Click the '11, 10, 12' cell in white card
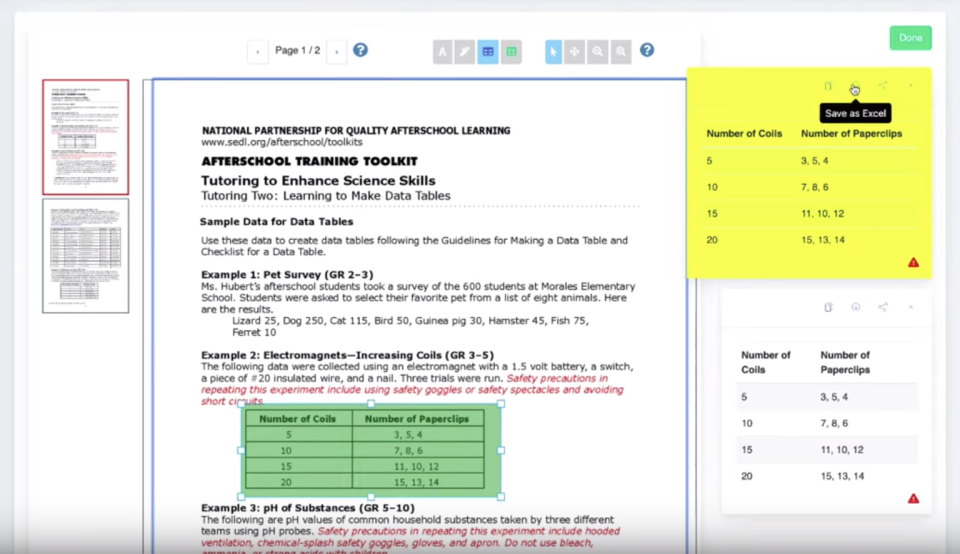Viewport: 960px width, 554px height. (x=842, y=450)
